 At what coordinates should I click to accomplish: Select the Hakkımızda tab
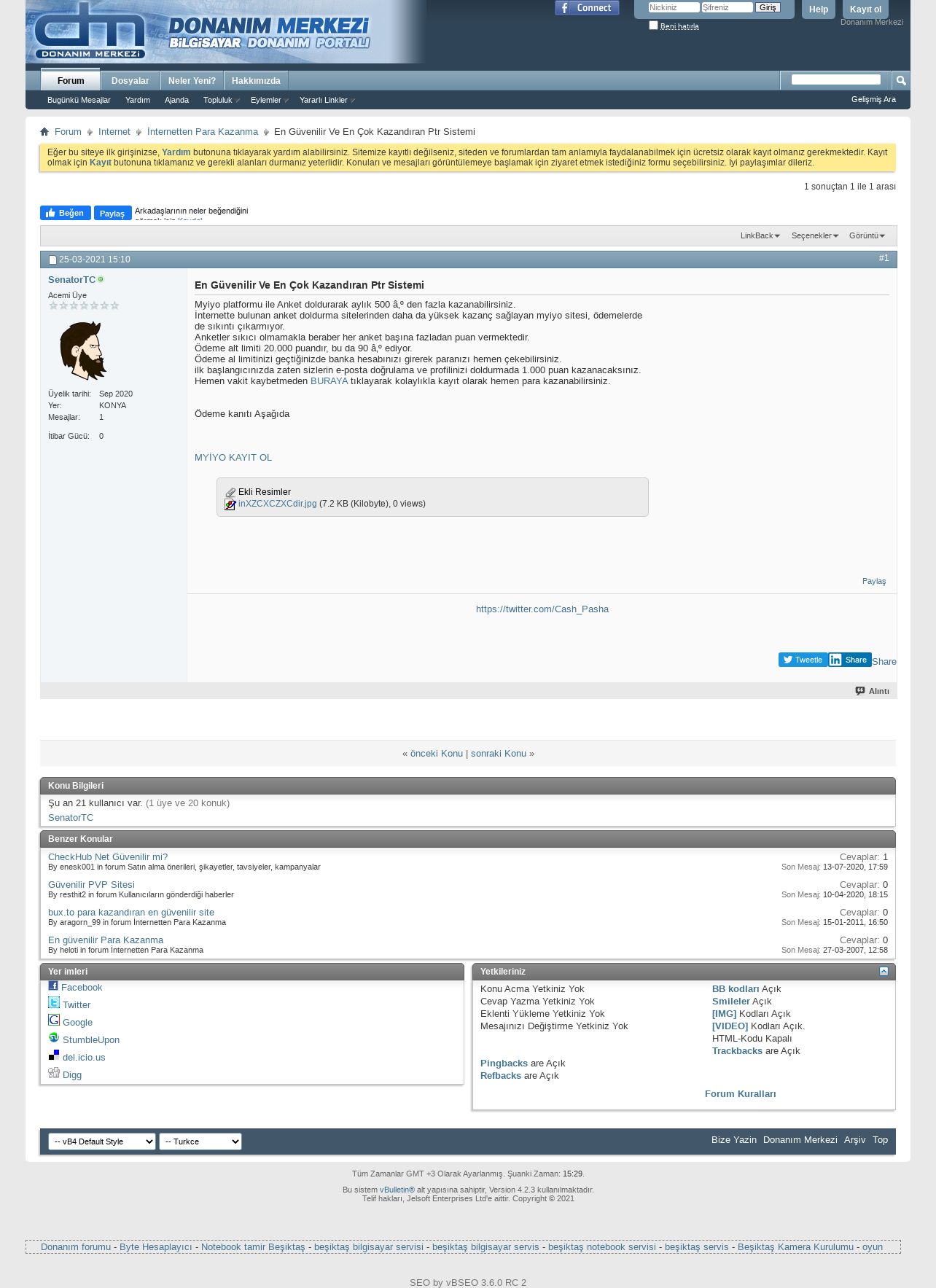click(256, 80)
